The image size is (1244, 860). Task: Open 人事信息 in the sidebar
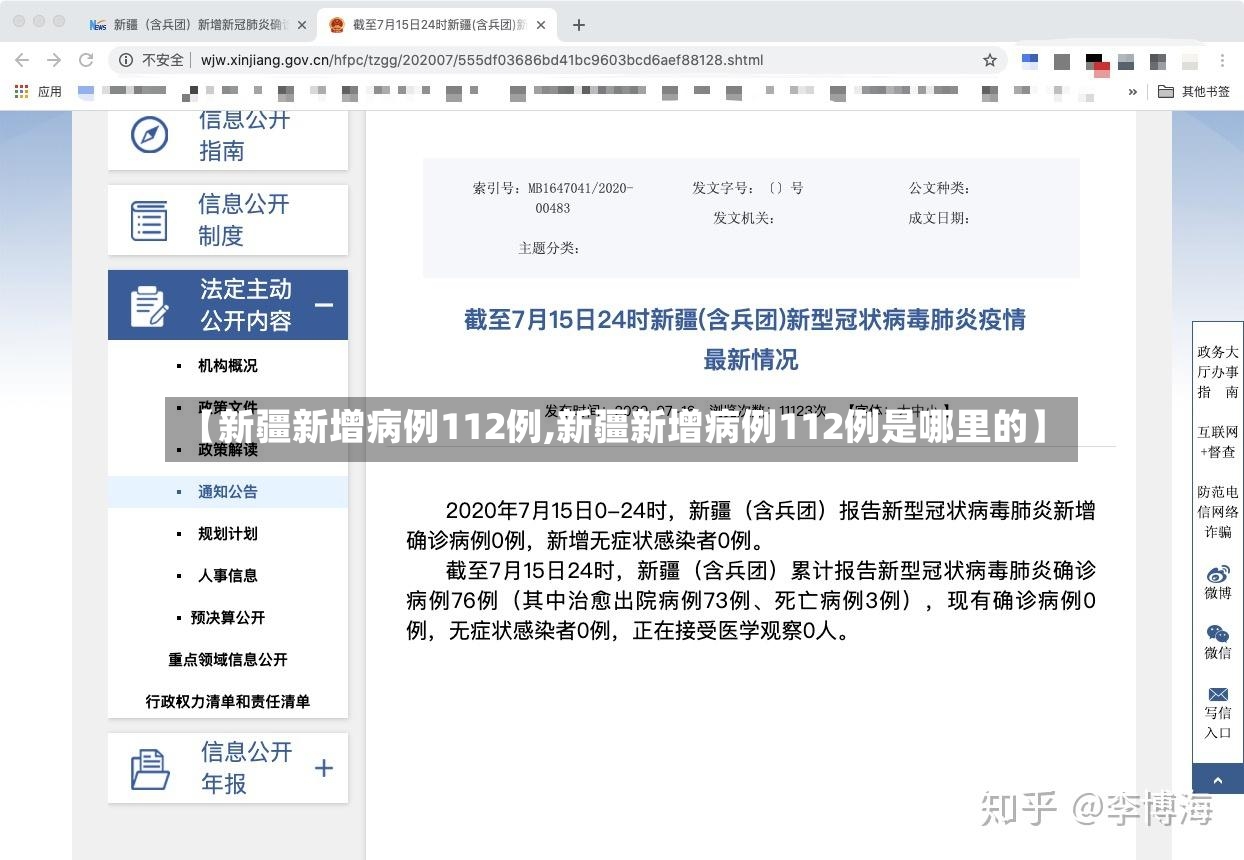(x=228, y=576)
